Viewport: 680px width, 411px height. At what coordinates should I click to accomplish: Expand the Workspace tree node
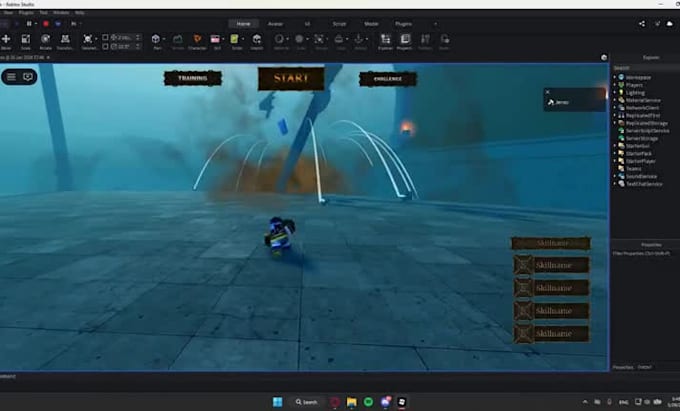[615, 77]
